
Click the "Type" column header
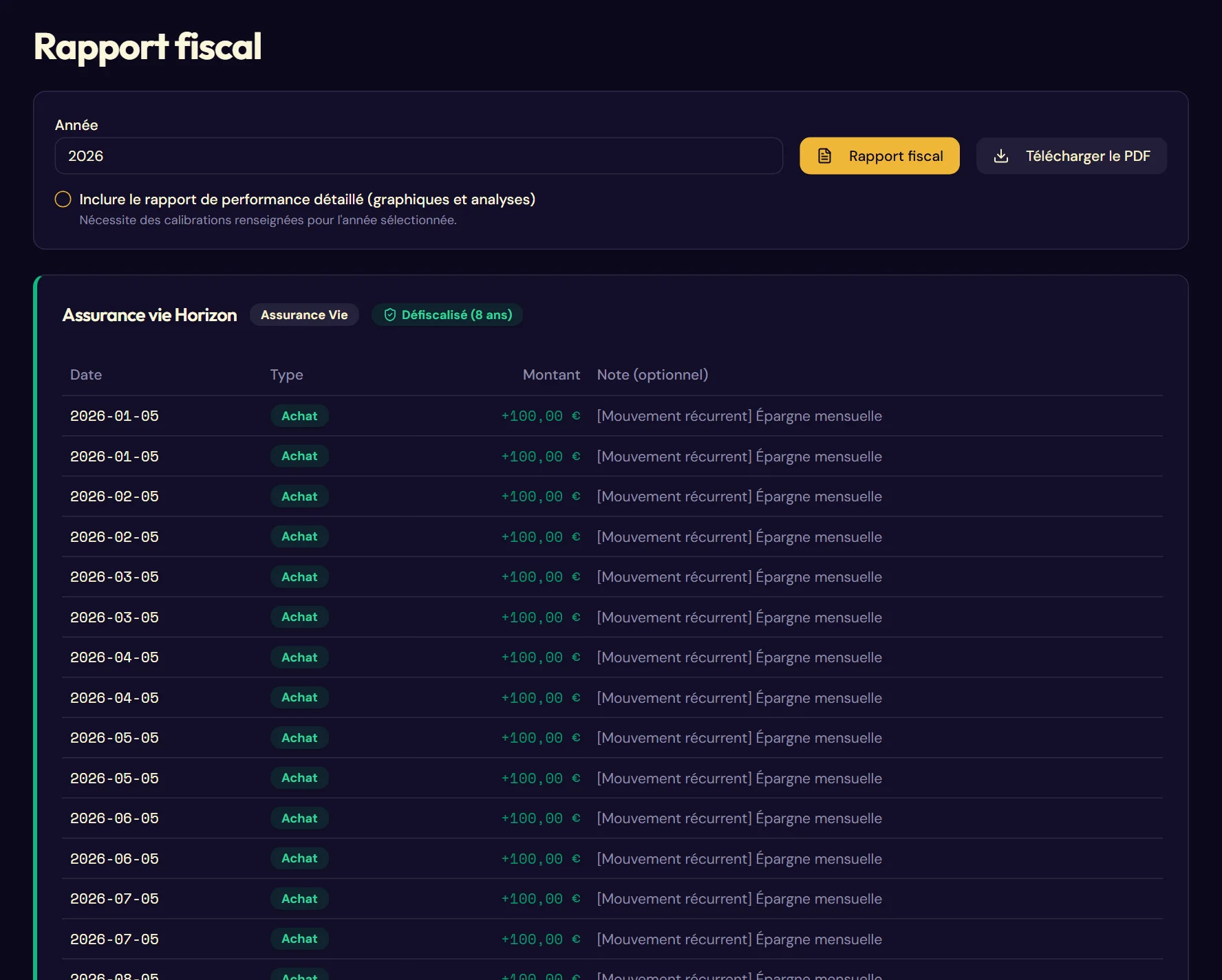tap(286, 375)
